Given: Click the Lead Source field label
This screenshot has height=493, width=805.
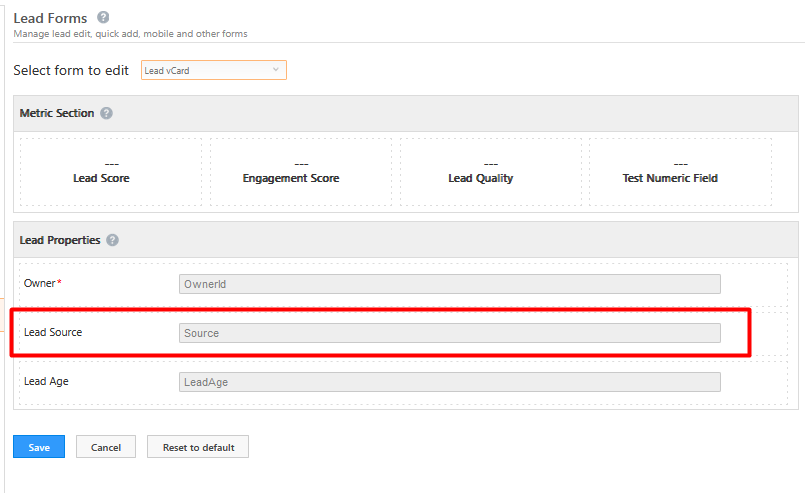Looking at the screenshot, I should (x=53, y=332).
